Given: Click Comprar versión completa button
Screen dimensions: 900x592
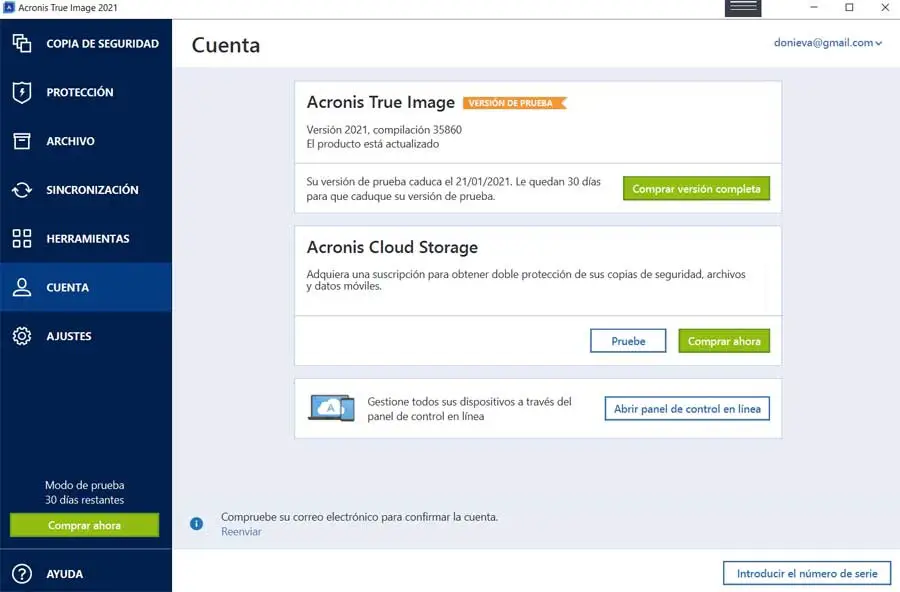Looking at the screenshot, I should click(x=696, y=188).
